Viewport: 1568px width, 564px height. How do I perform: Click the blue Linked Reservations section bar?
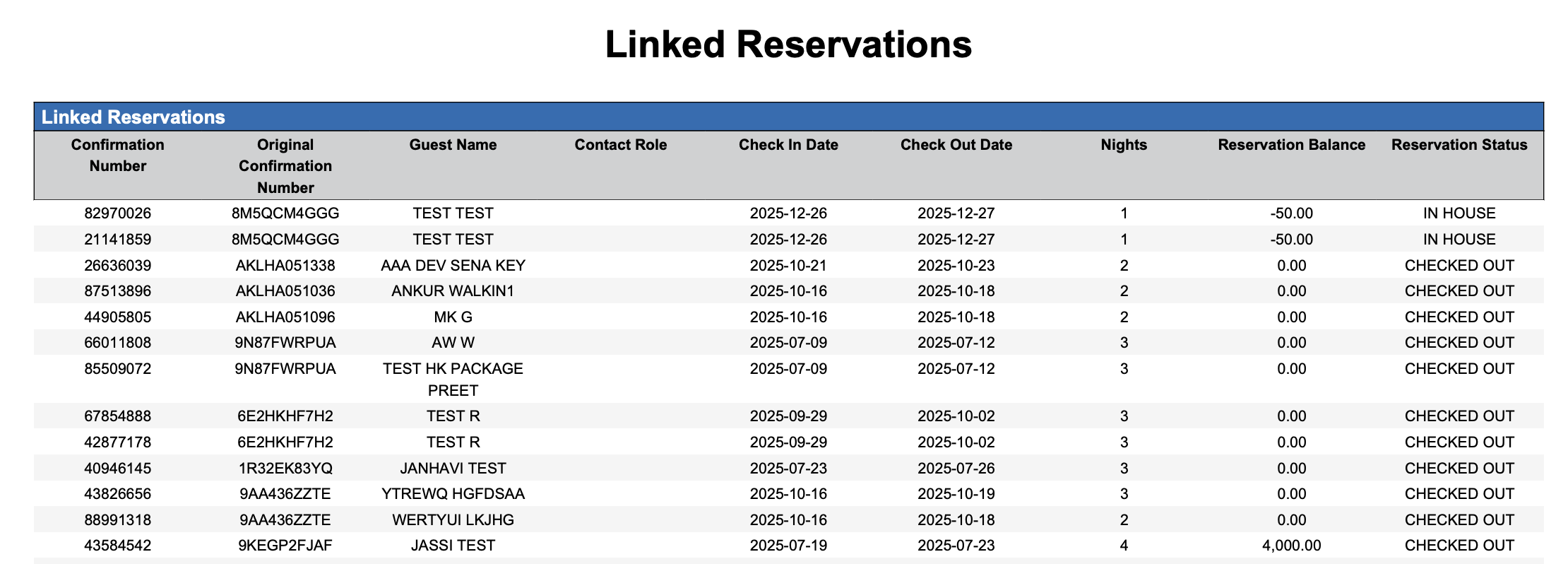tap(788, 117)
